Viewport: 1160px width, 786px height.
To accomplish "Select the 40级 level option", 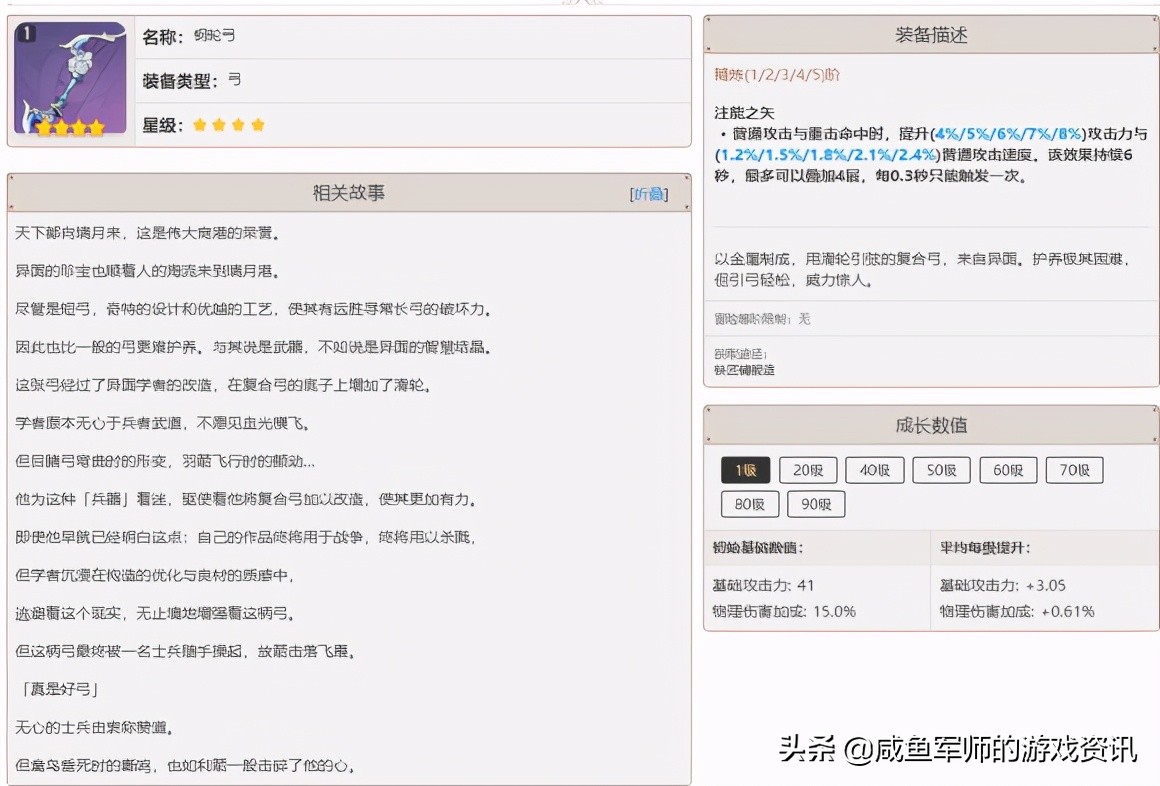I will point(874,469).
